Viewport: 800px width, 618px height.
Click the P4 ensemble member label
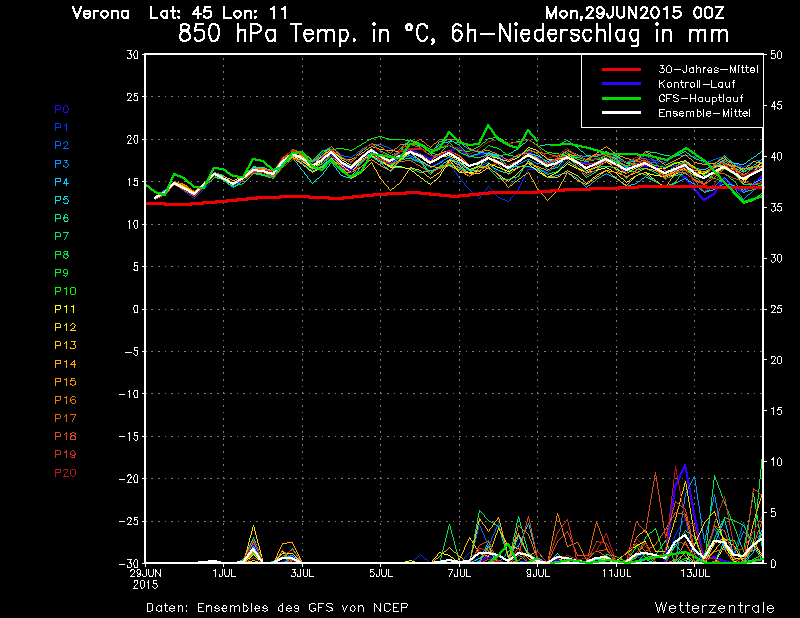click(62, 182)
